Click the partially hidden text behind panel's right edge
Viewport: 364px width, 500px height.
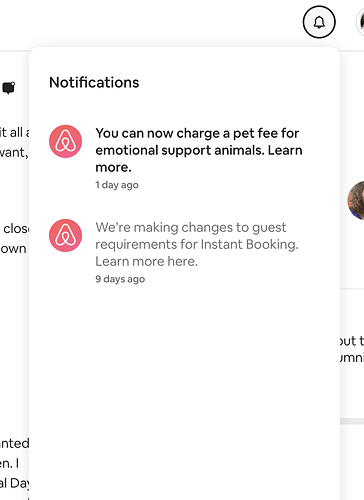click(x=352, y=349)
